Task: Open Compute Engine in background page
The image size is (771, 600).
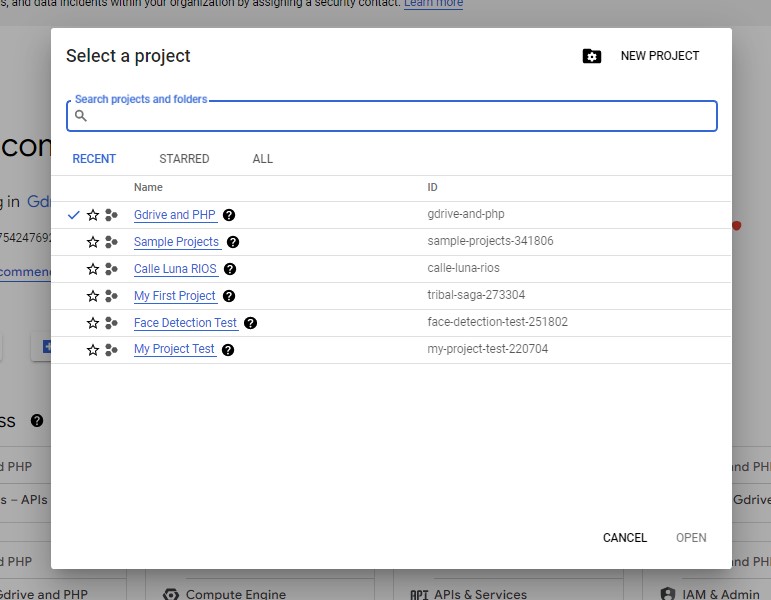Action: point(236,594)
